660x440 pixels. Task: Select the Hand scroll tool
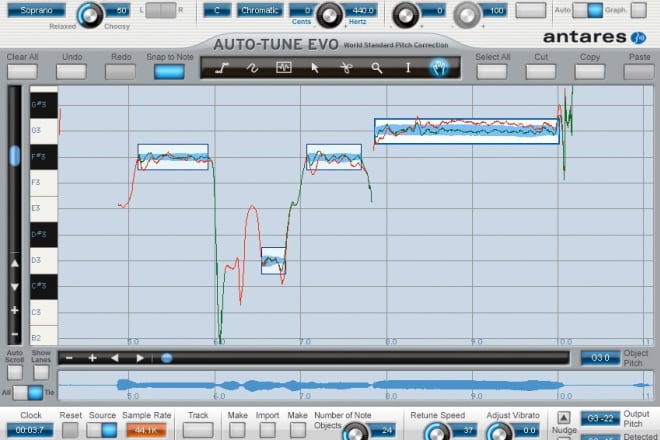(439, 67)
